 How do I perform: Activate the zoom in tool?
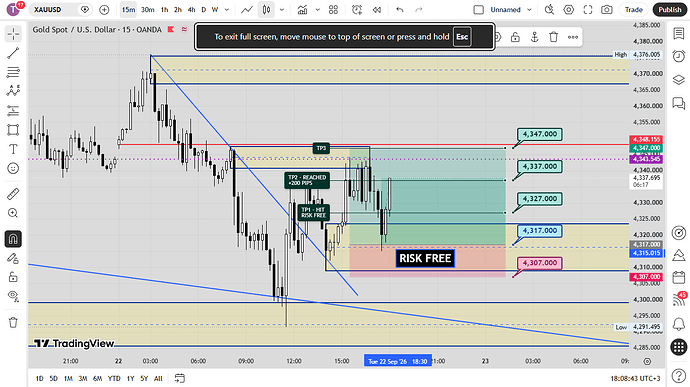click(x=13, y=213)
